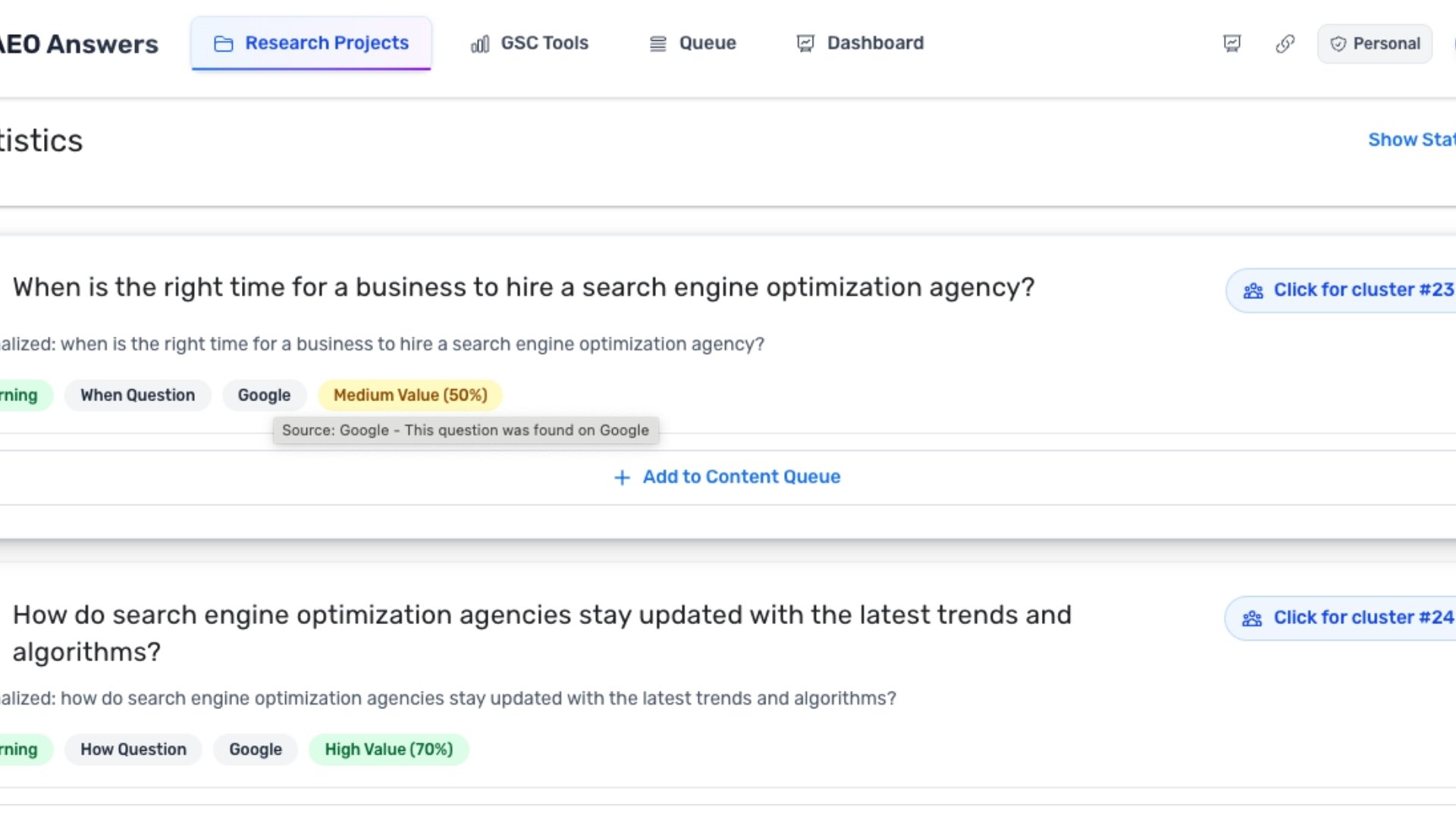Click the Medium Value (50%) badge
Image resolution: width=1456 pixels, height=819 pixels.
[x=410, y=395]
